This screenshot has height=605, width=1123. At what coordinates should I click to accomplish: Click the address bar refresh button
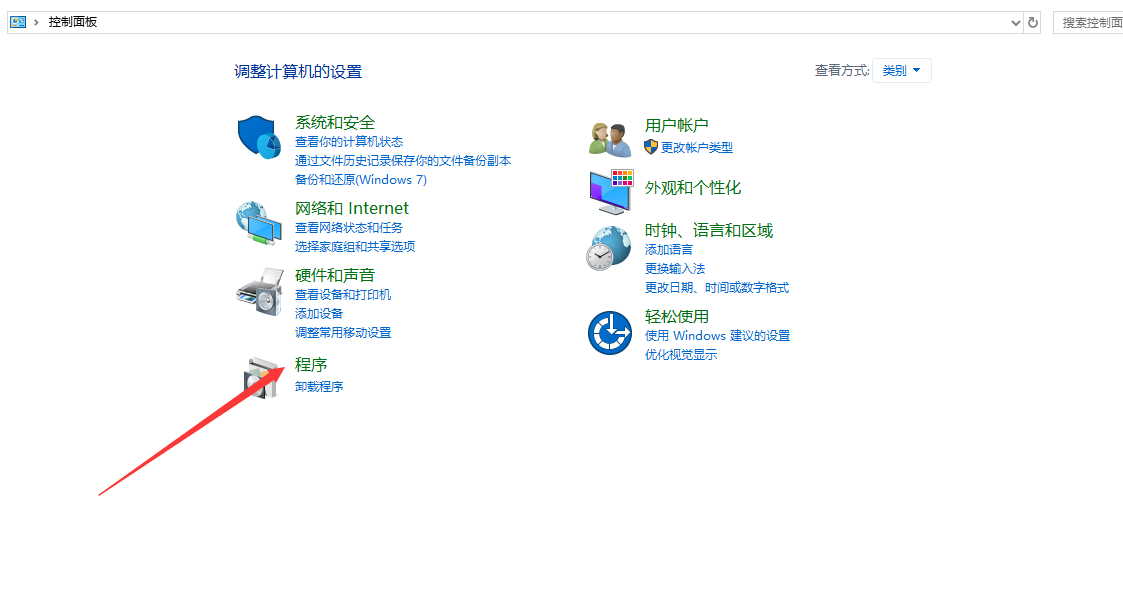pos(1033,21)
